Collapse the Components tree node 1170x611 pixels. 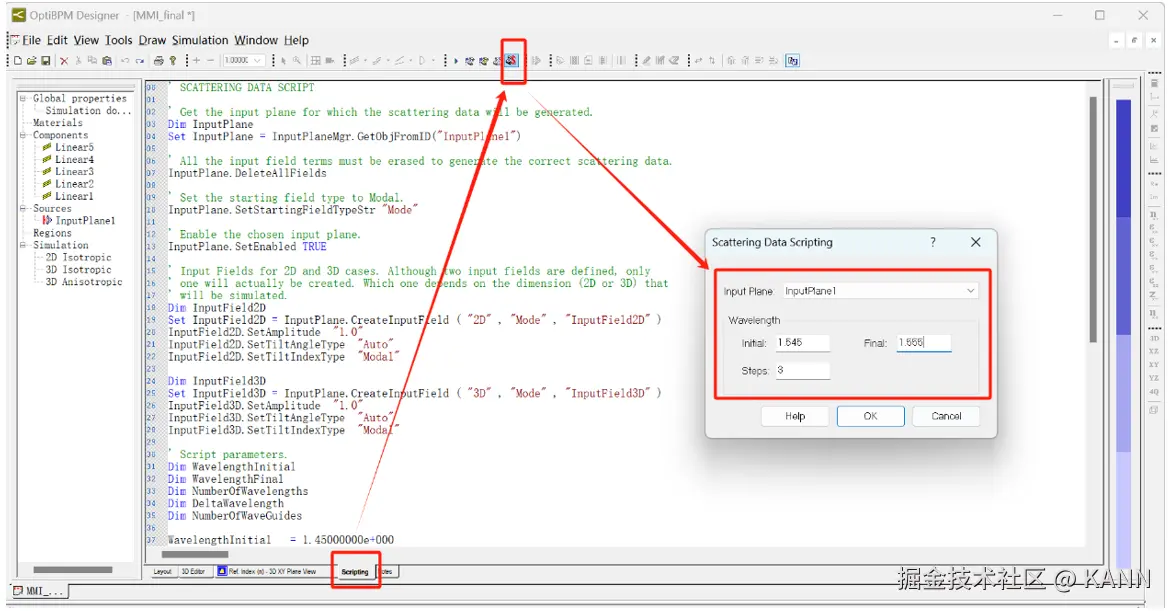pyautogui.click(x=23, y=135)
